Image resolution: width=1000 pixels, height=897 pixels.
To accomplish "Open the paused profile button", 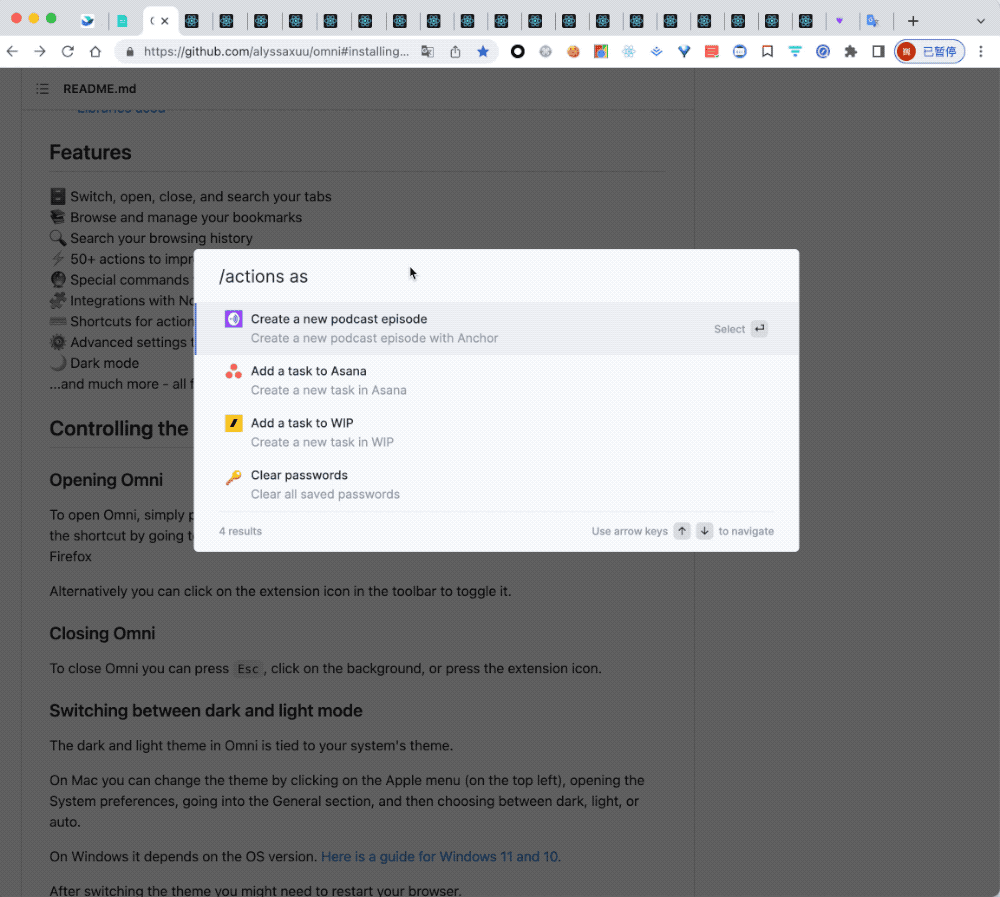I will (x=929, y=51).
